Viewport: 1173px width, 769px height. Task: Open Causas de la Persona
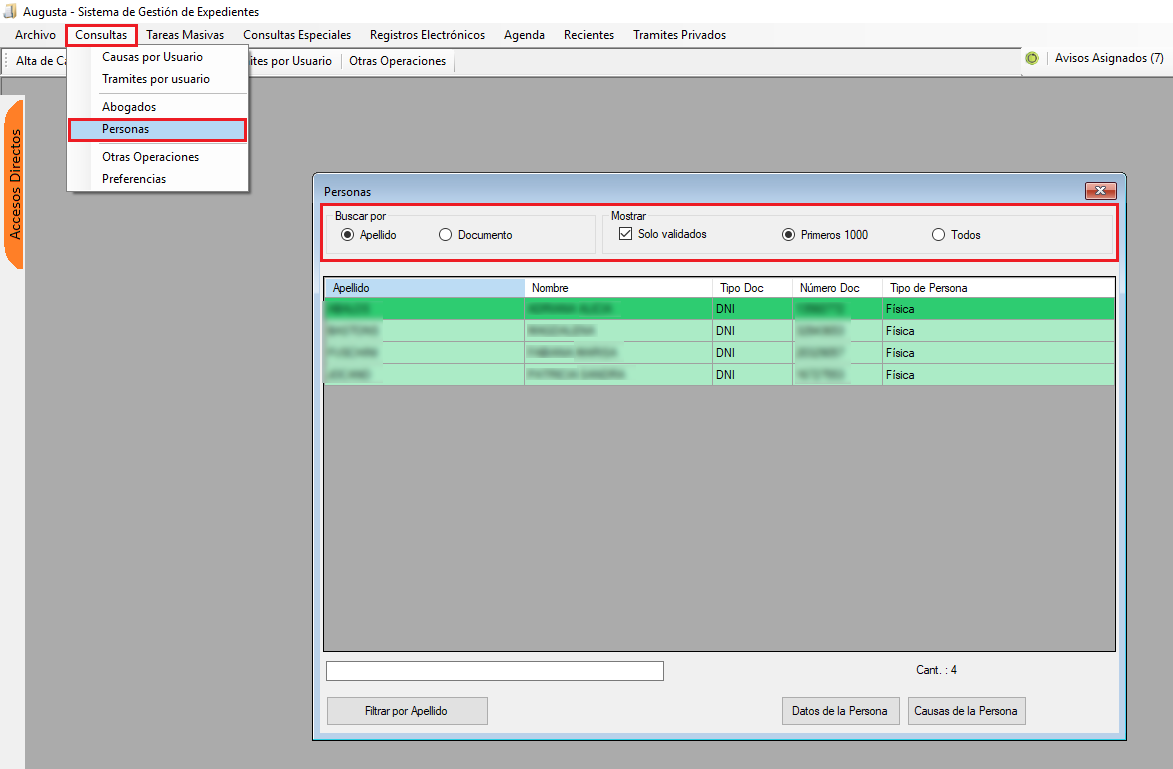[x=966, y=711]
